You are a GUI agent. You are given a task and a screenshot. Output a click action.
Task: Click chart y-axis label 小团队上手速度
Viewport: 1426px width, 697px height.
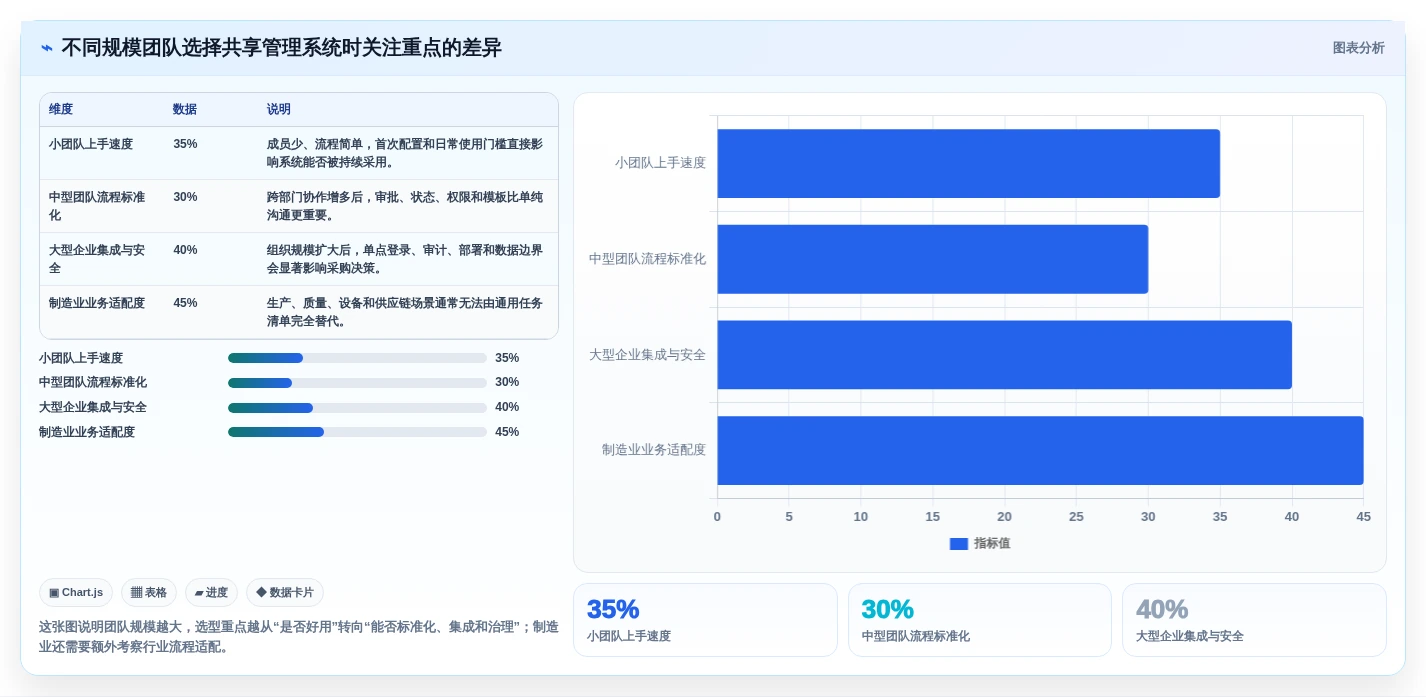click(660, 163)
